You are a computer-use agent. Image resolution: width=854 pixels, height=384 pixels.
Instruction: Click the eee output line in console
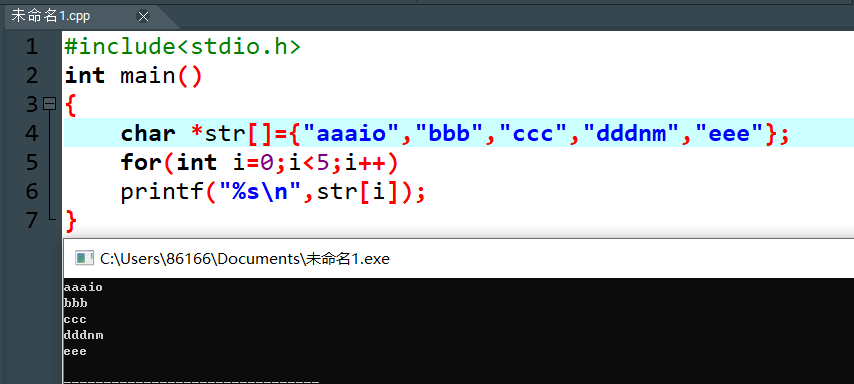click(75, 351)
